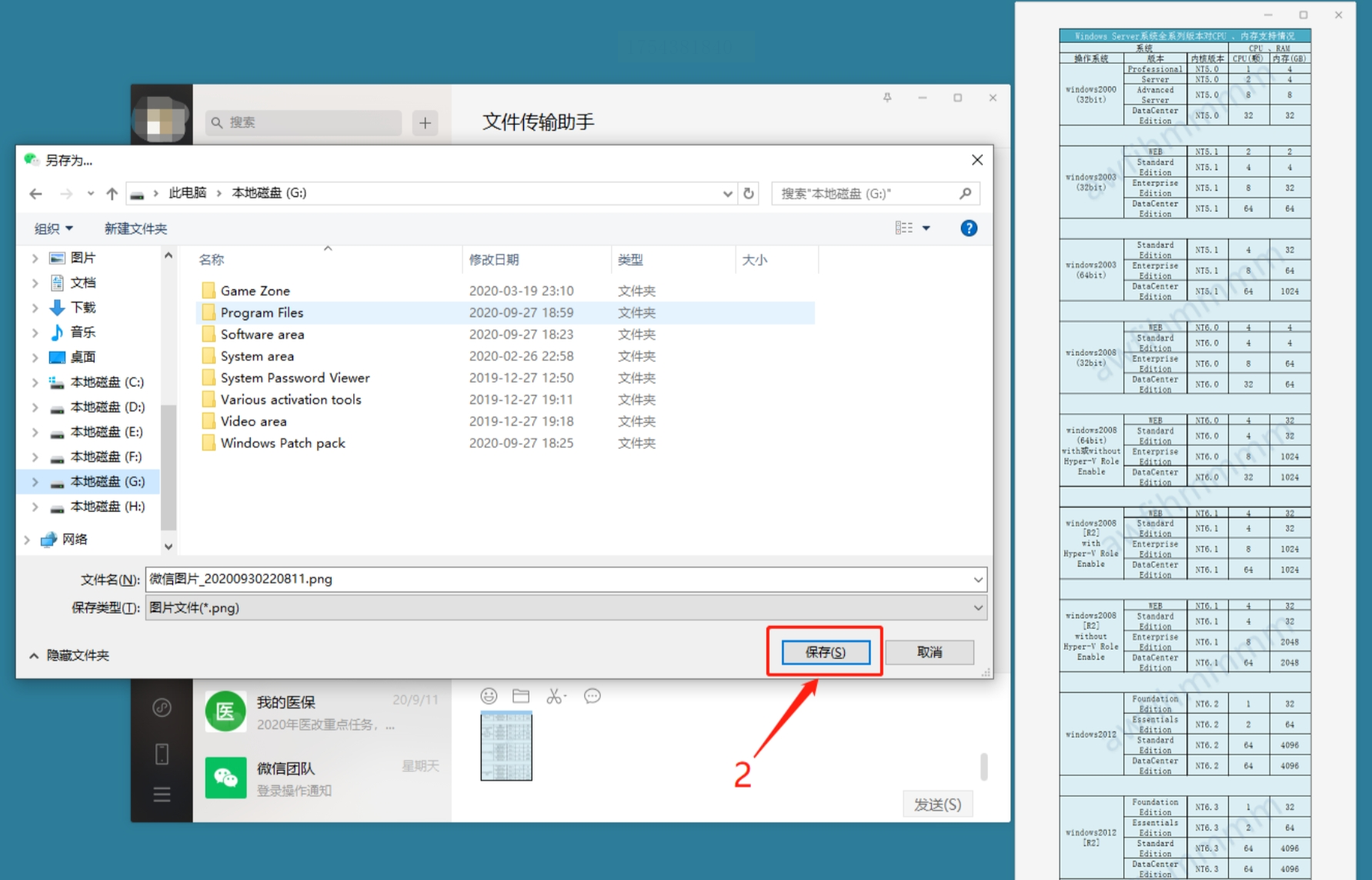Click the plus icon next to search
The height and width of the screenshot is (880, 1372).
(426, 123)
